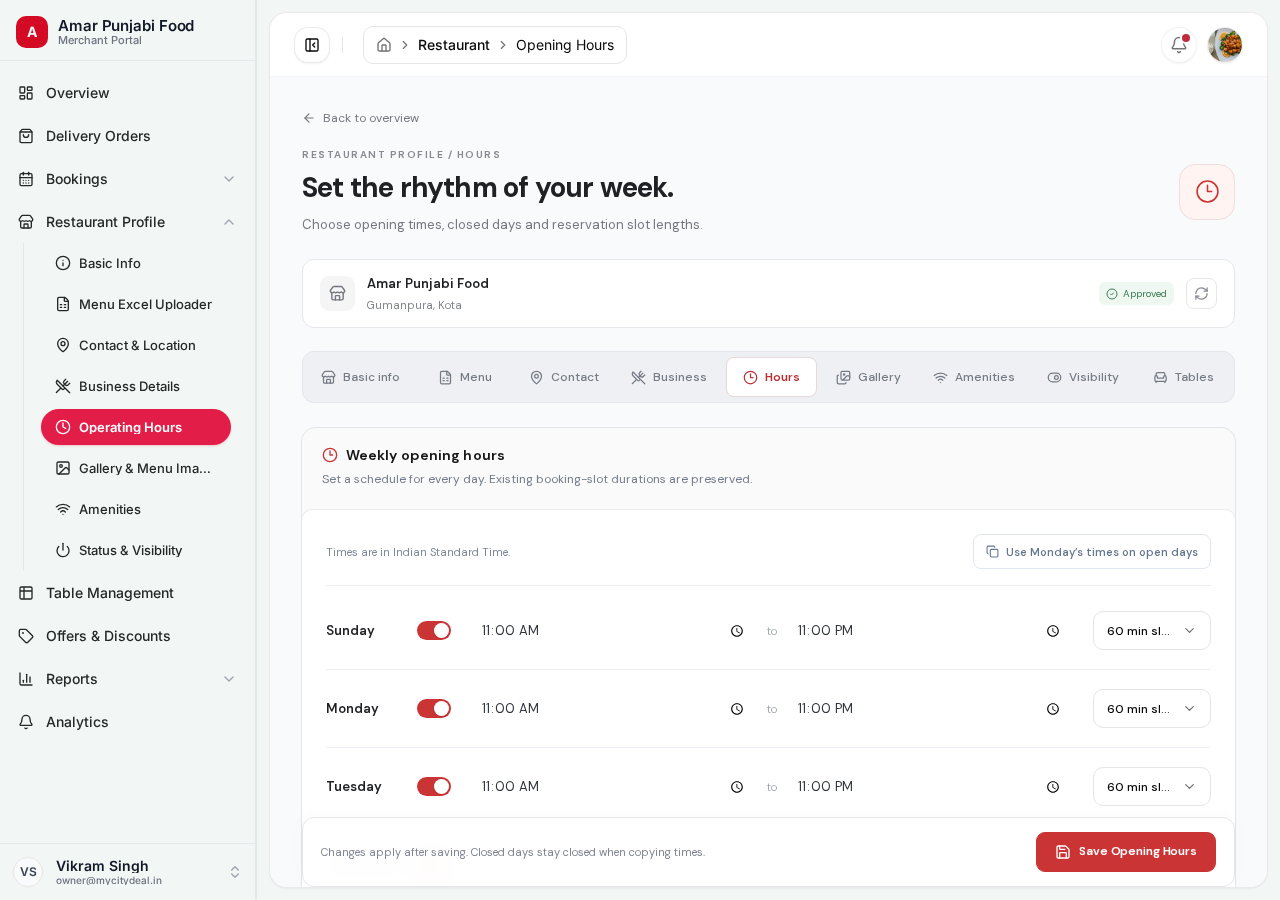Open the user avatar in top bar

point(1225,45)
